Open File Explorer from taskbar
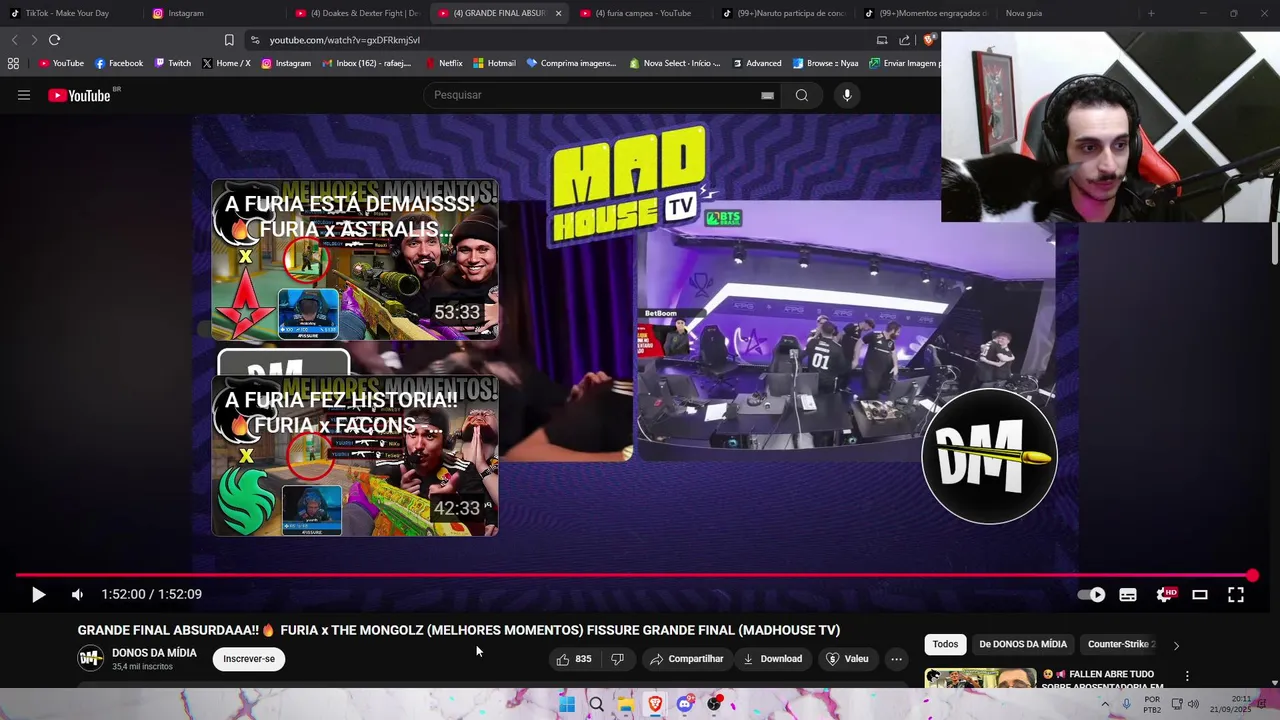This screenshot has height=720, width=1280. [626, 704]
